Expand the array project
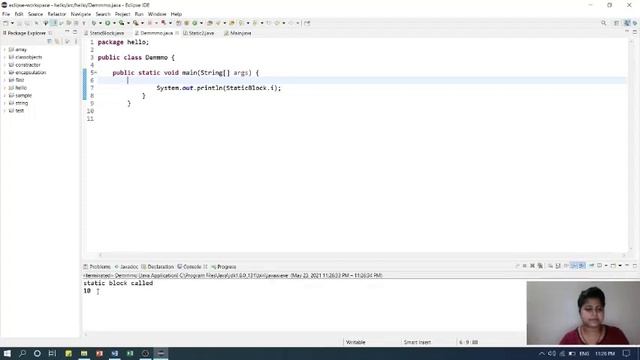The height and width of the screenshot is (360, 640). (x=5, y=49)
